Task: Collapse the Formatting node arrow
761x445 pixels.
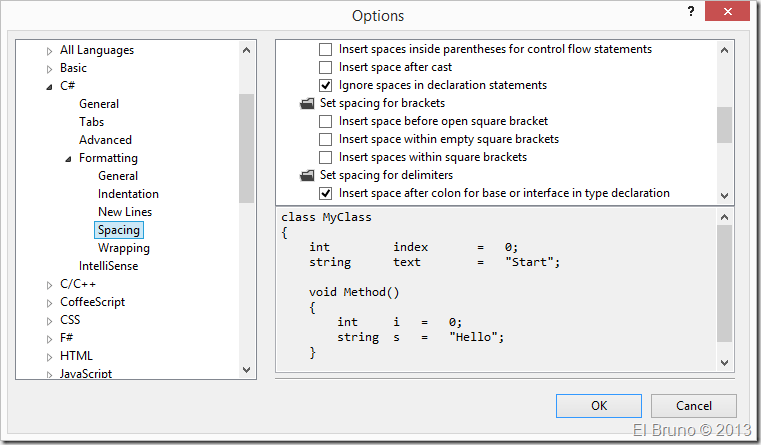Action: [68, 159]
